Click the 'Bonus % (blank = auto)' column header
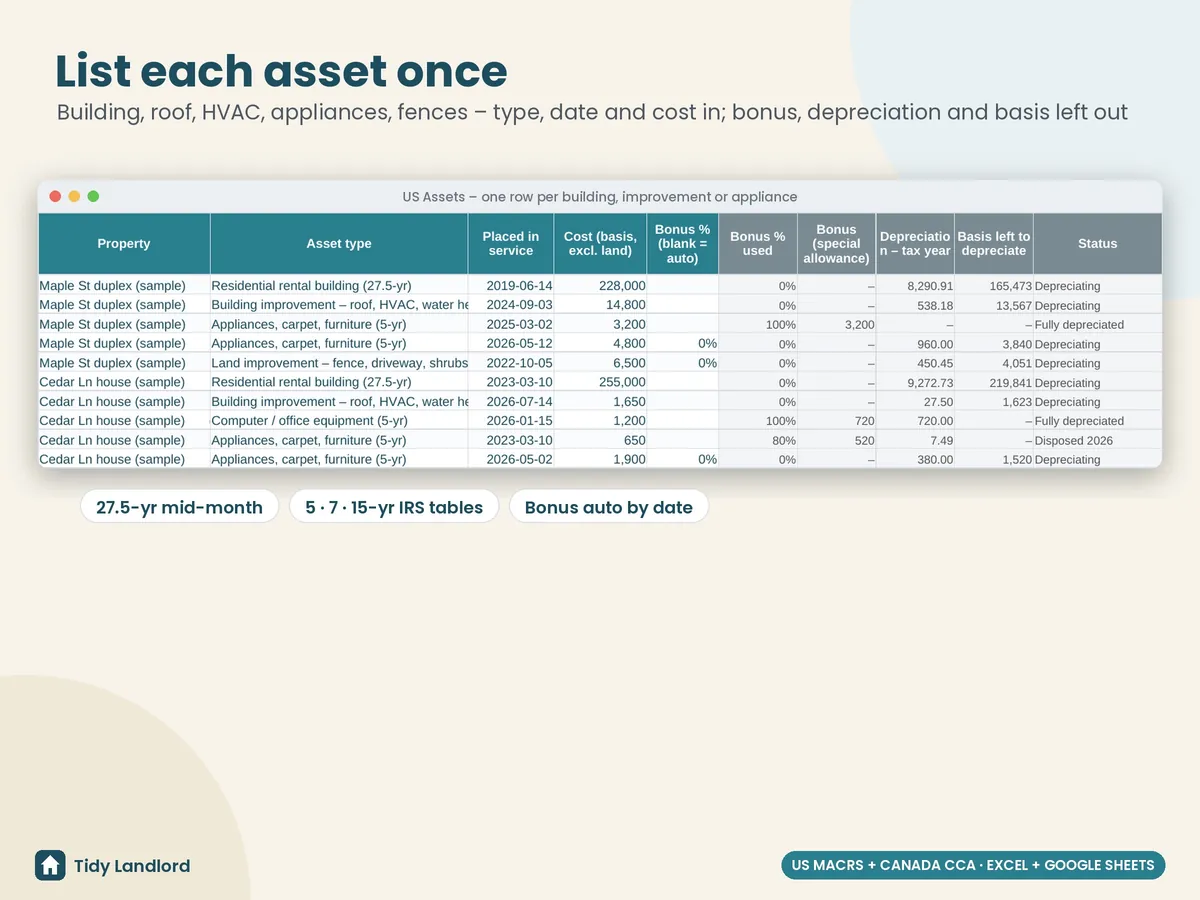Viewport: 1200px width, 900px height. coord(683,244)
